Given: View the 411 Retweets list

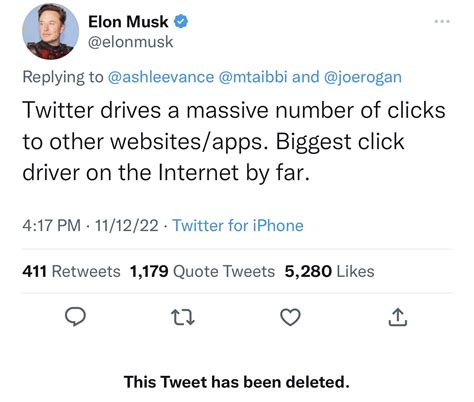Looking at the screenshot, I should (x=71, y=271).
